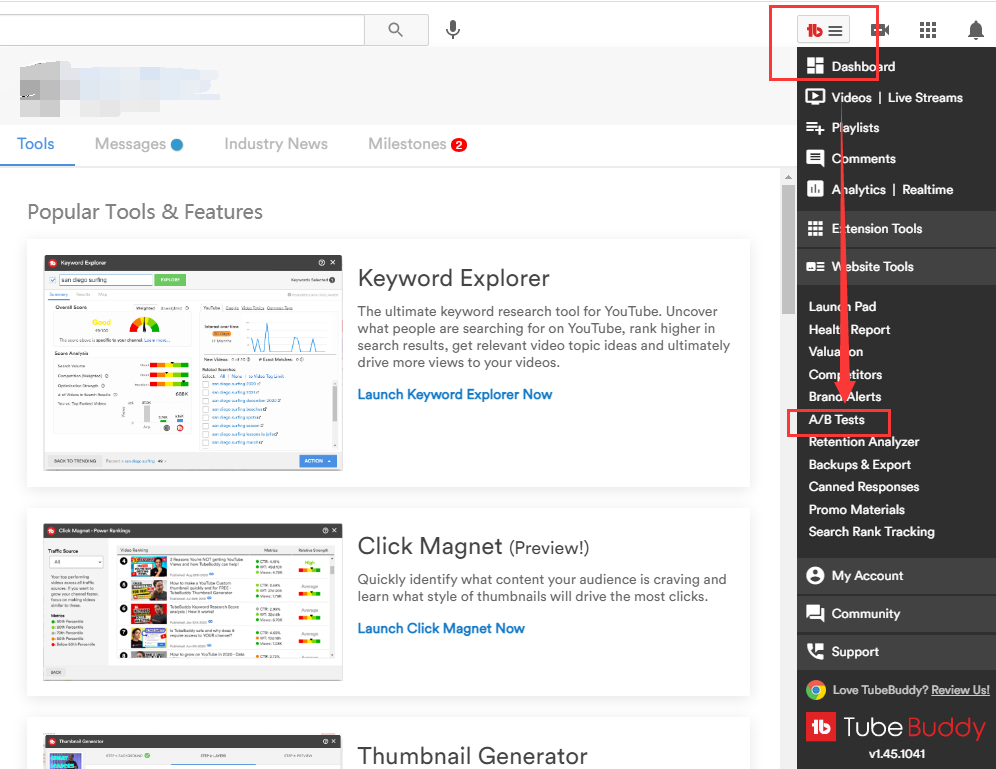This screenshot has width=996, height=769.
Task: Open the video camera create icon
Action: point(880,31)
